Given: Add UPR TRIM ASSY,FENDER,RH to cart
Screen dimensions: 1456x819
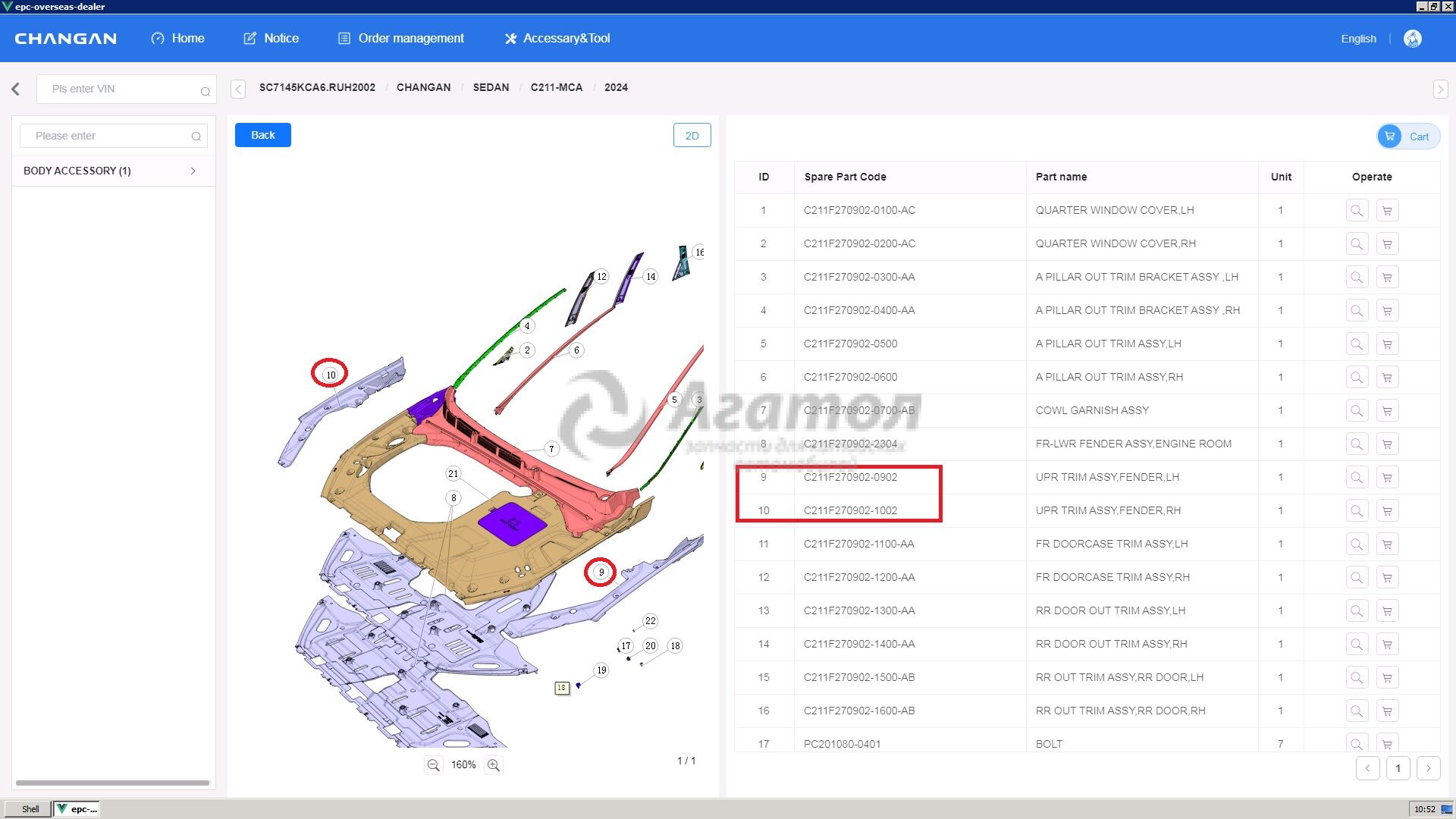Looking at the screenshot, I should click(x=1387, y=510).
